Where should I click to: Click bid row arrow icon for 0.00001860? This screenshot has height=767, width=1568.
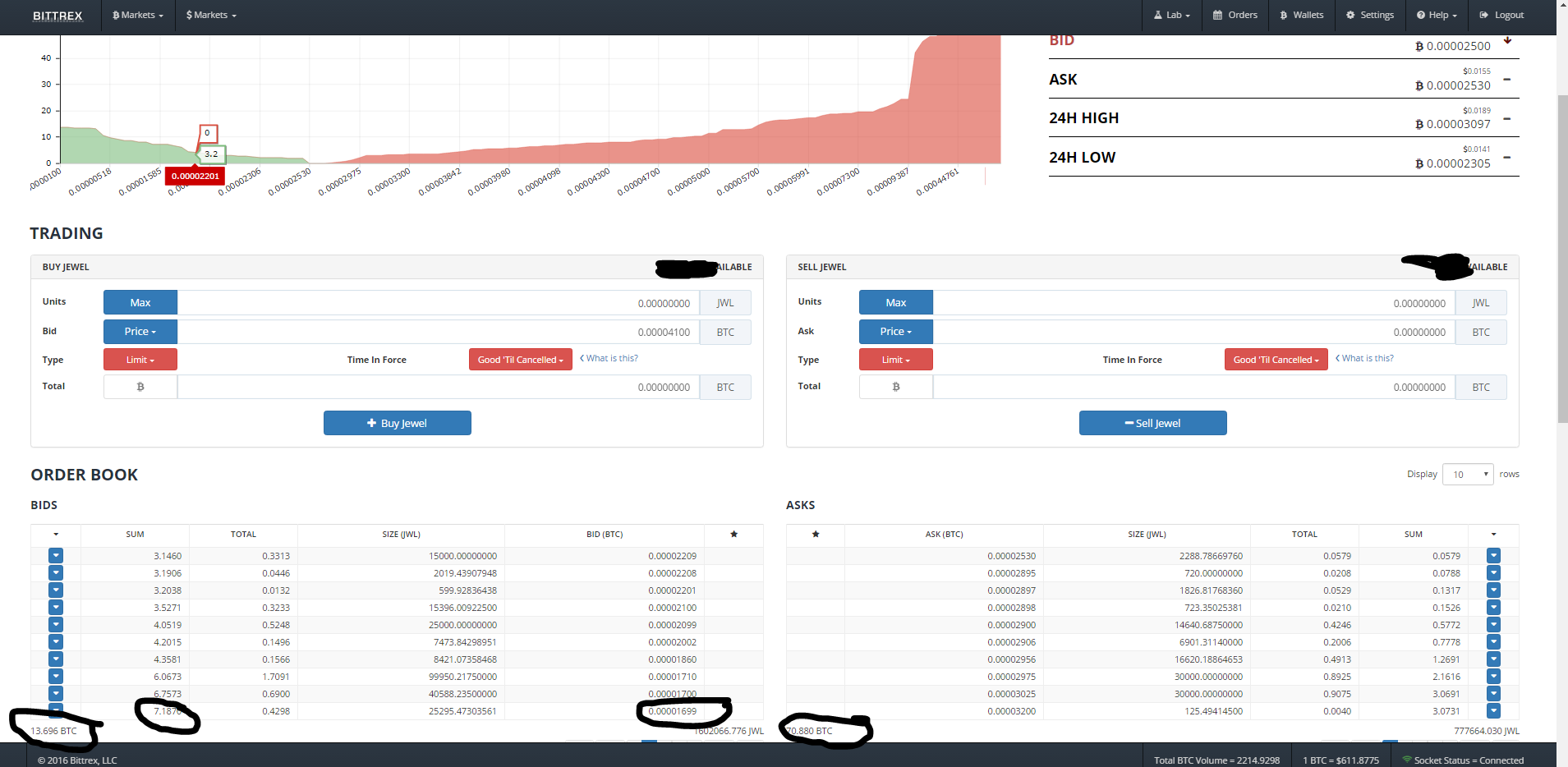click(56, 659)
